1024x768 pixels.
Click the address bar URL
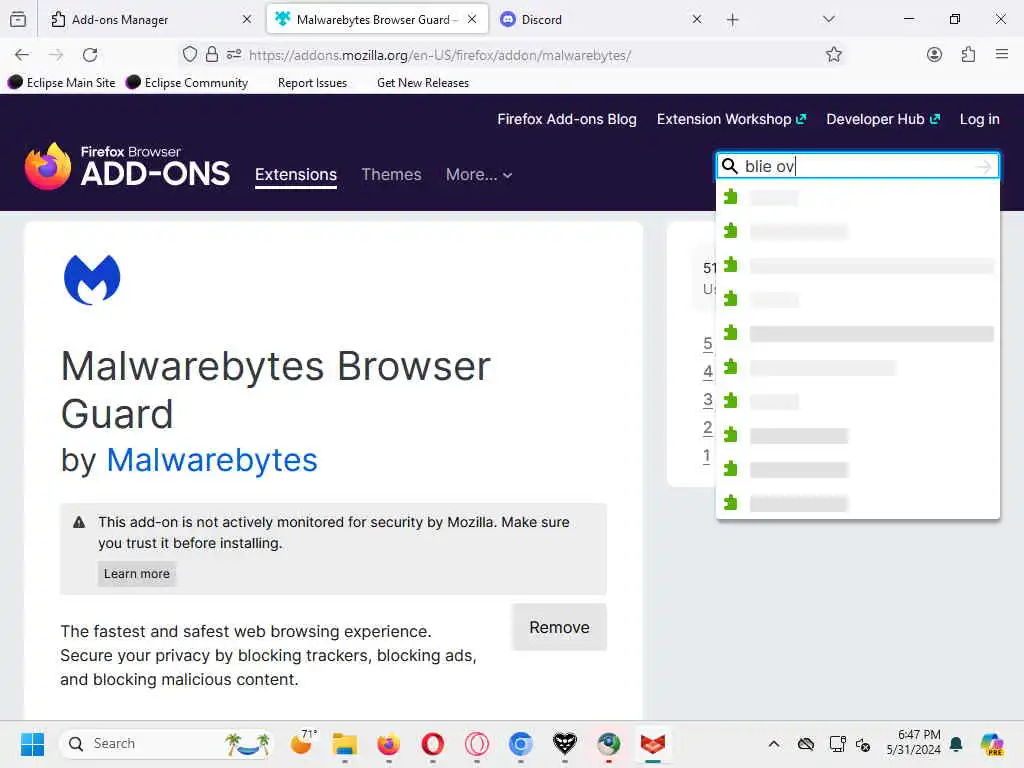point(440,56)
